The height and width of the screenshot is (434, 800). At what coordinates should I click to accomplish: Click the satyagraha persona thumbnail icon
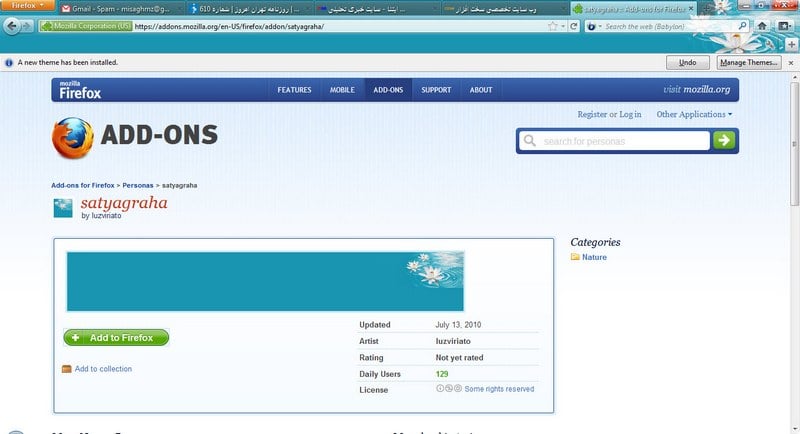click(x=63, y=207)
